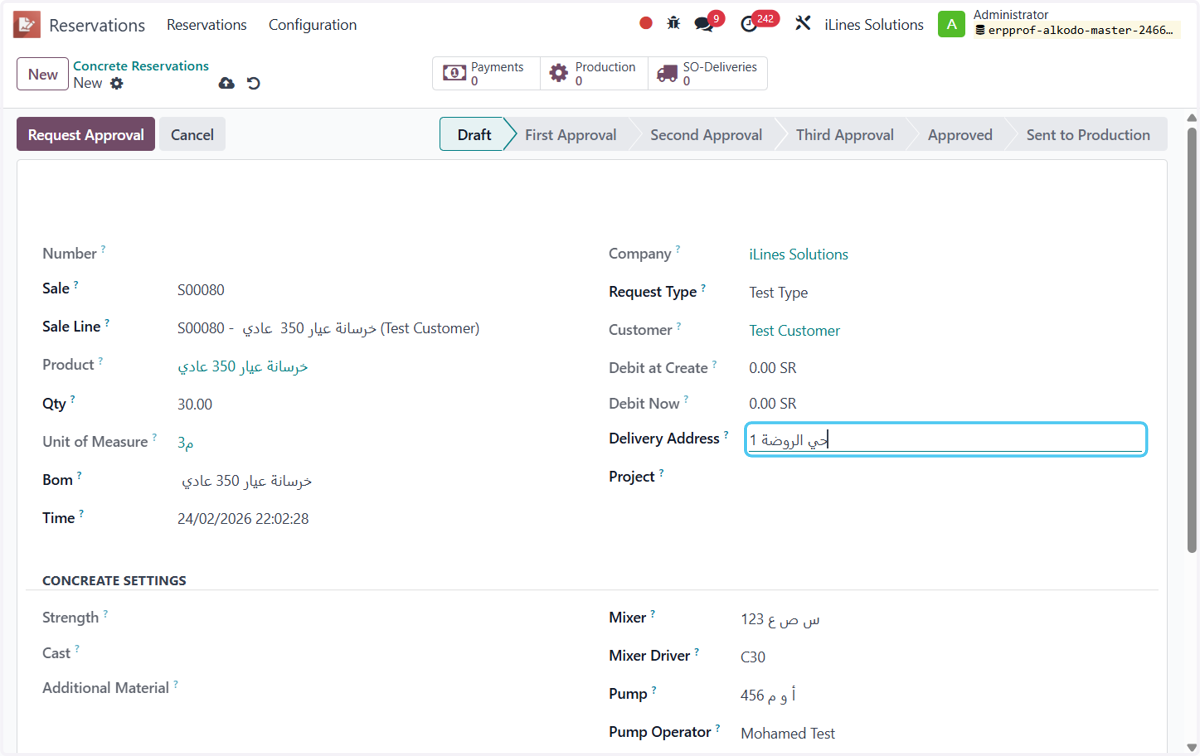Select the Draft status stage
Viewport: 1200px width, 756px height.
tap(473, 135)
